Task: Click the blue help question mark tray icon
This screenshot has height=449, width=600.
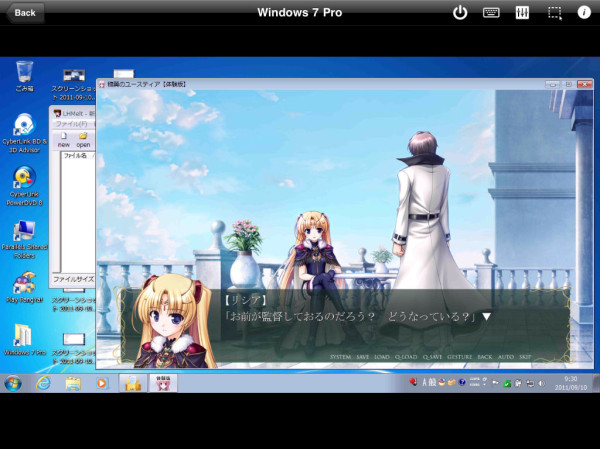Action: 462,382
